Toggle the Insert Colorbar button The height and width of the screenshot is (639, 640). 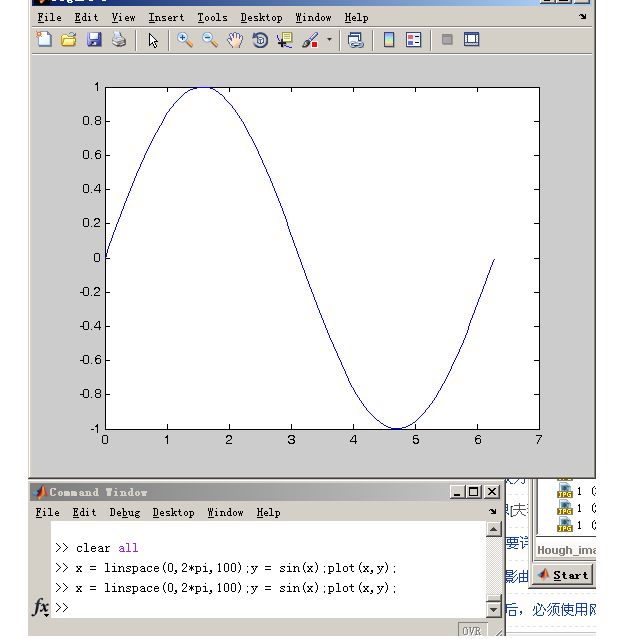[x=389, y=40]
